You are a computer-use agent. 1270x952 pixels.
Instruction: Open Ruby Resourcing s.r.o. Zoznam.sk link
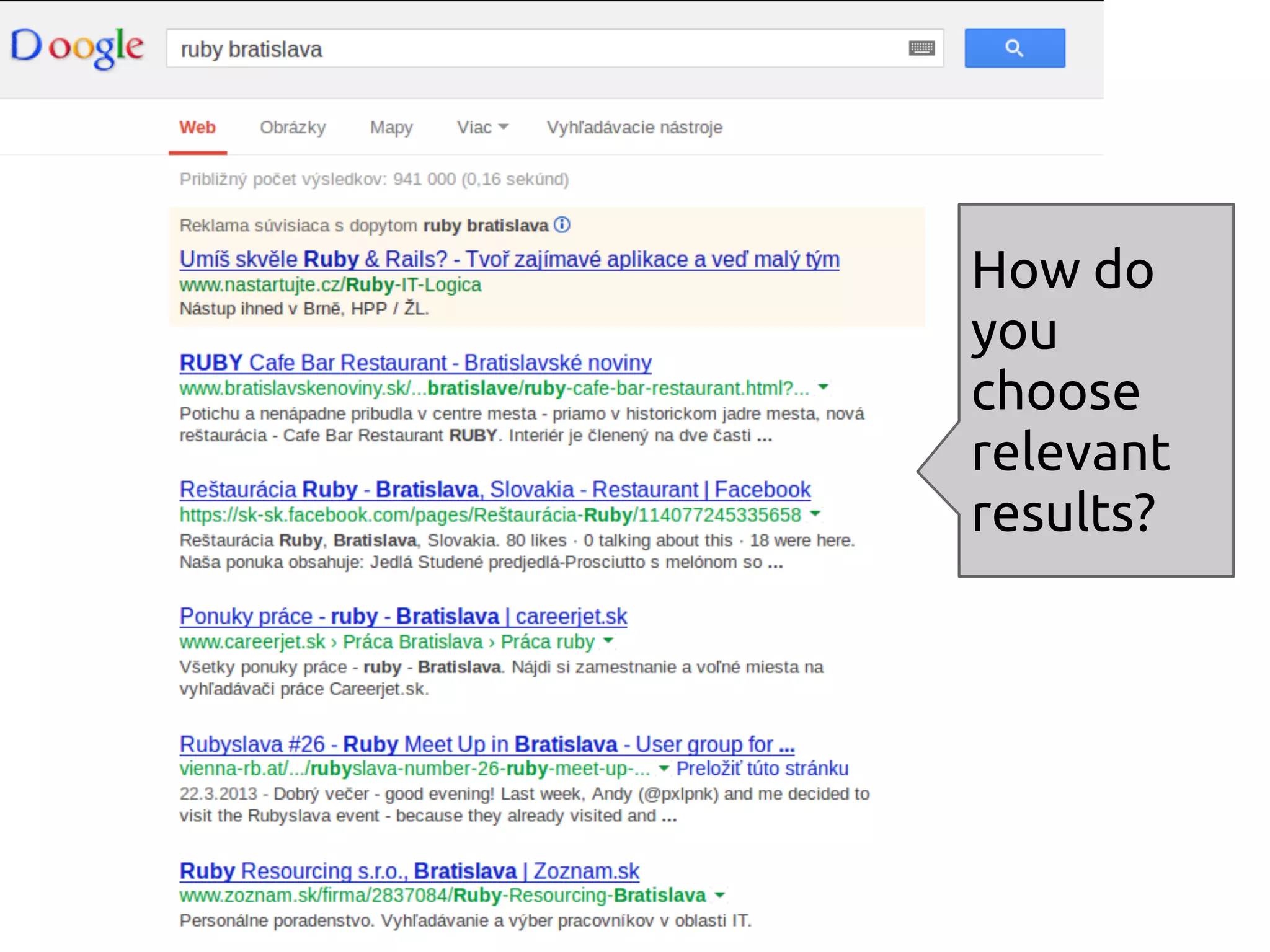tap(409, 871)
